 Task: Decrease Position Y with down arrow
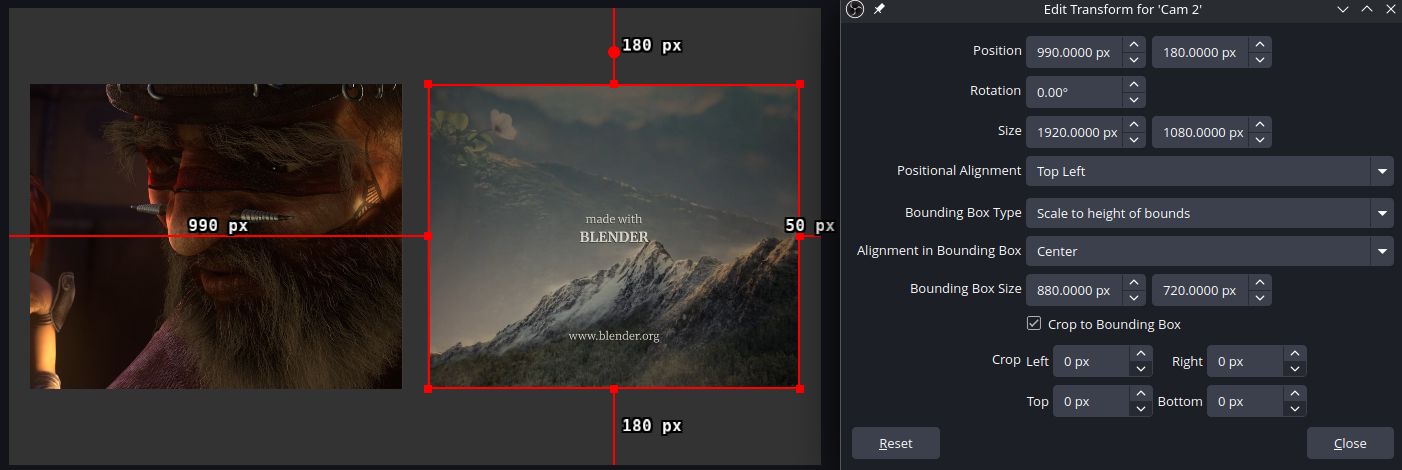click(1261, 60)
